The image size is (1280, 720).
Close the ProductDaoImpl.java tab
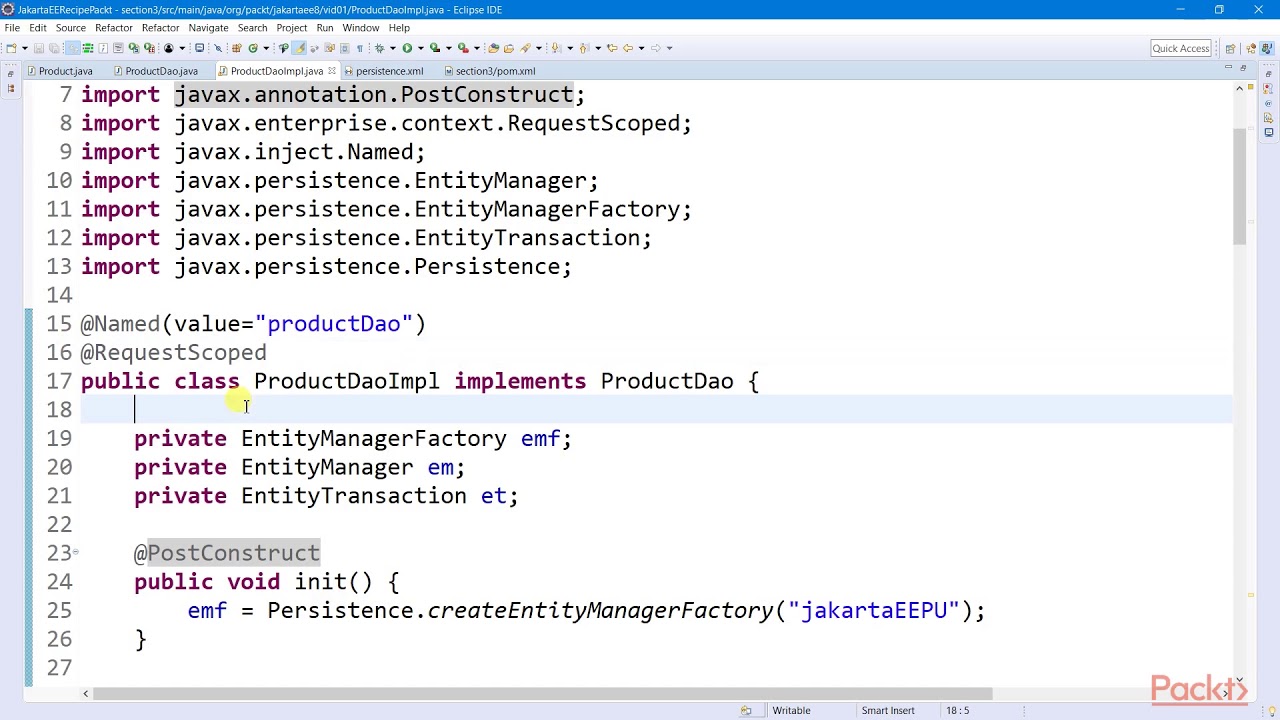tap(331, 71)
